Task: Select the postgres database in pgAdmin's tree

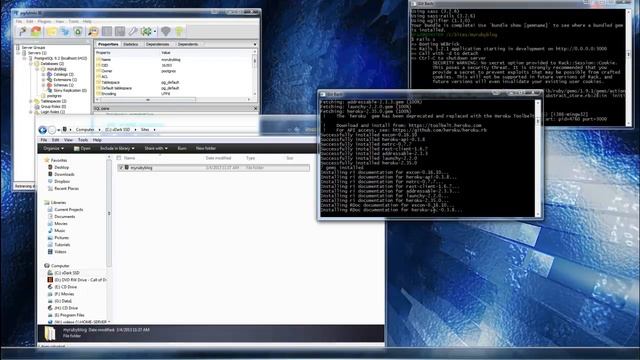Action: [54, 96]
